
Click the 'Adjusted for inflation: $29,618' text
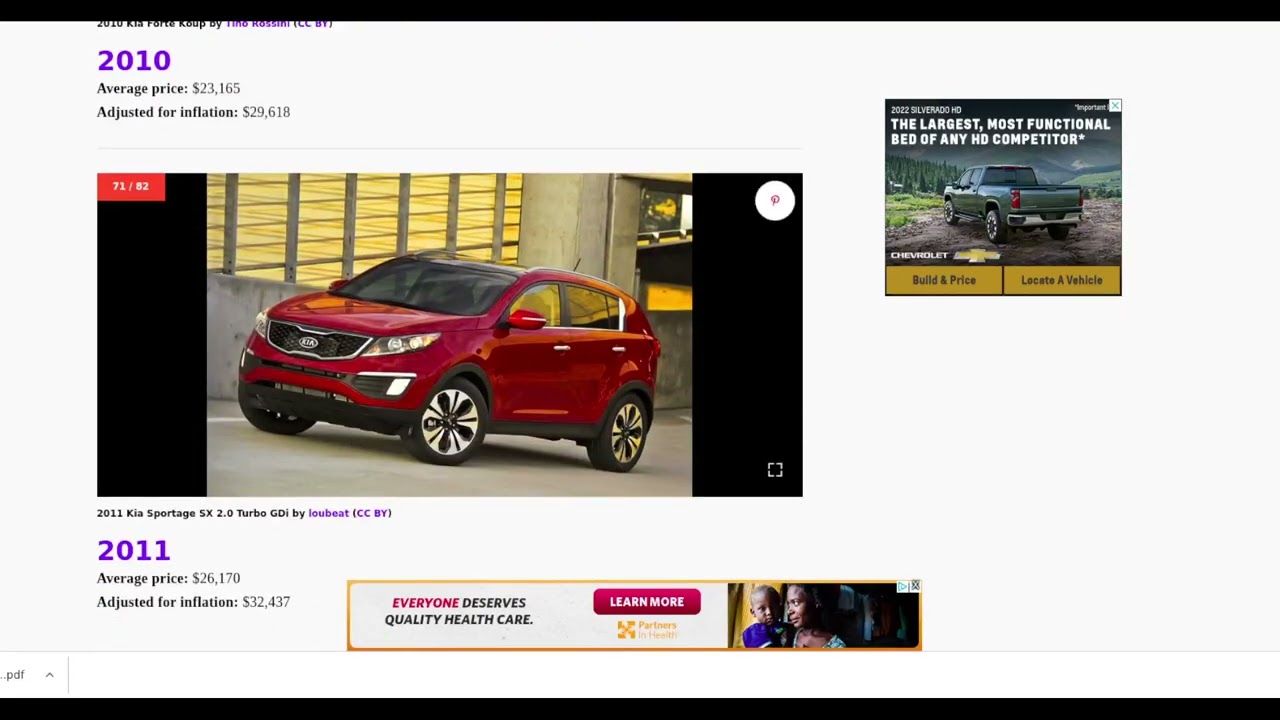tap(193, 112)
